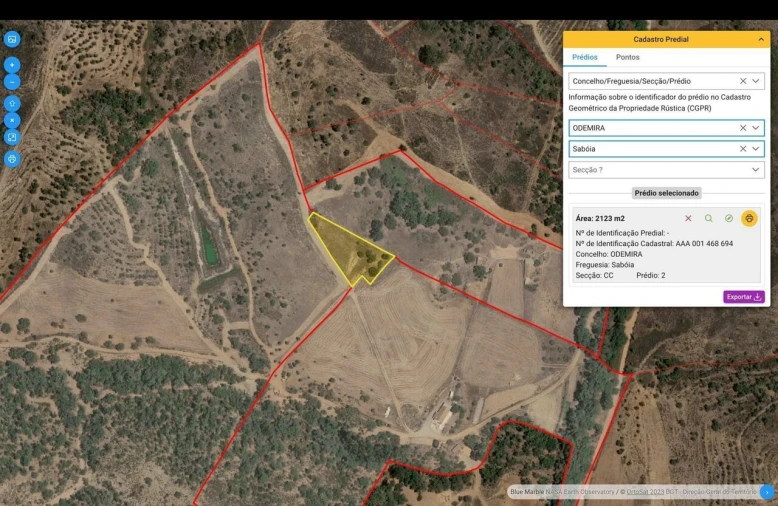Print the selected prédio with yellow button
778x506 pixels.
coord(749,218)
